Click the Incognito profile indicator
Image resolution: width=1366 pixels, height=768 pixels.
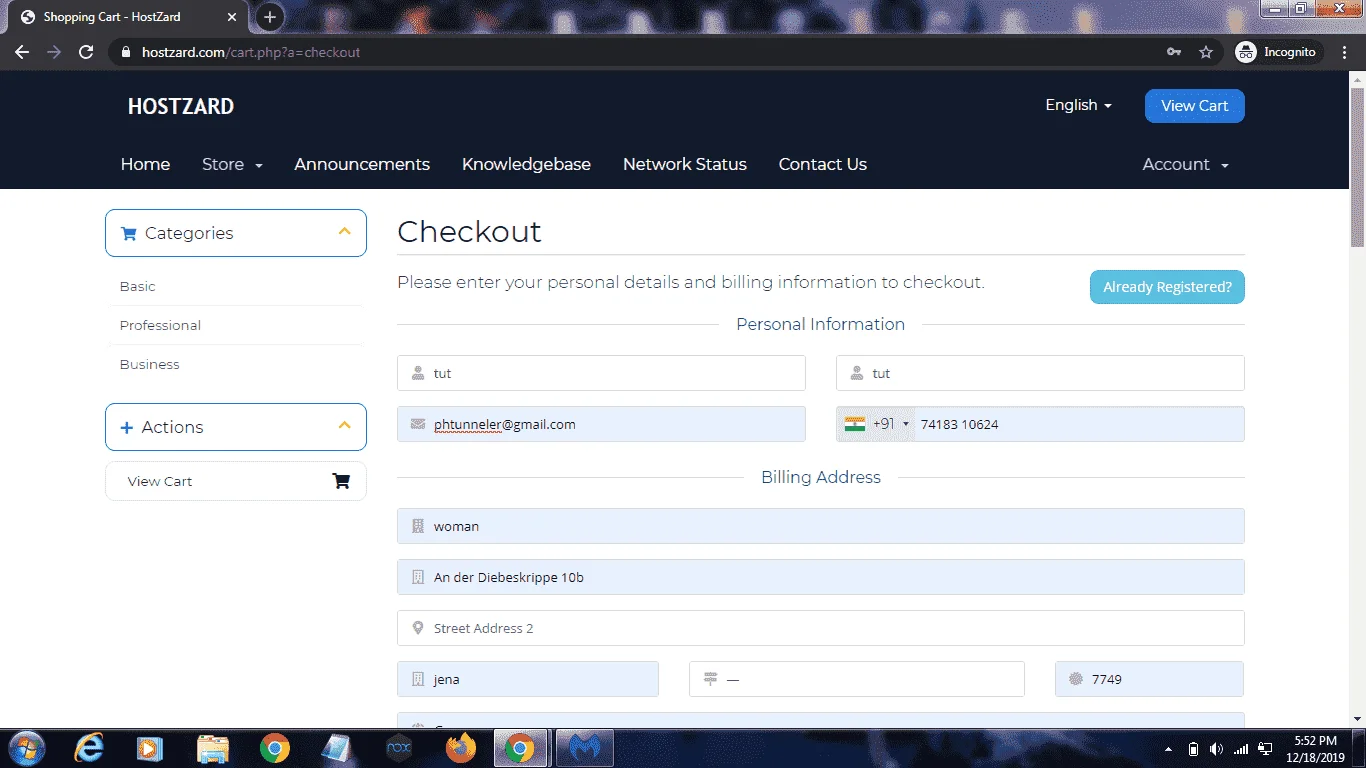(1277, 52)
